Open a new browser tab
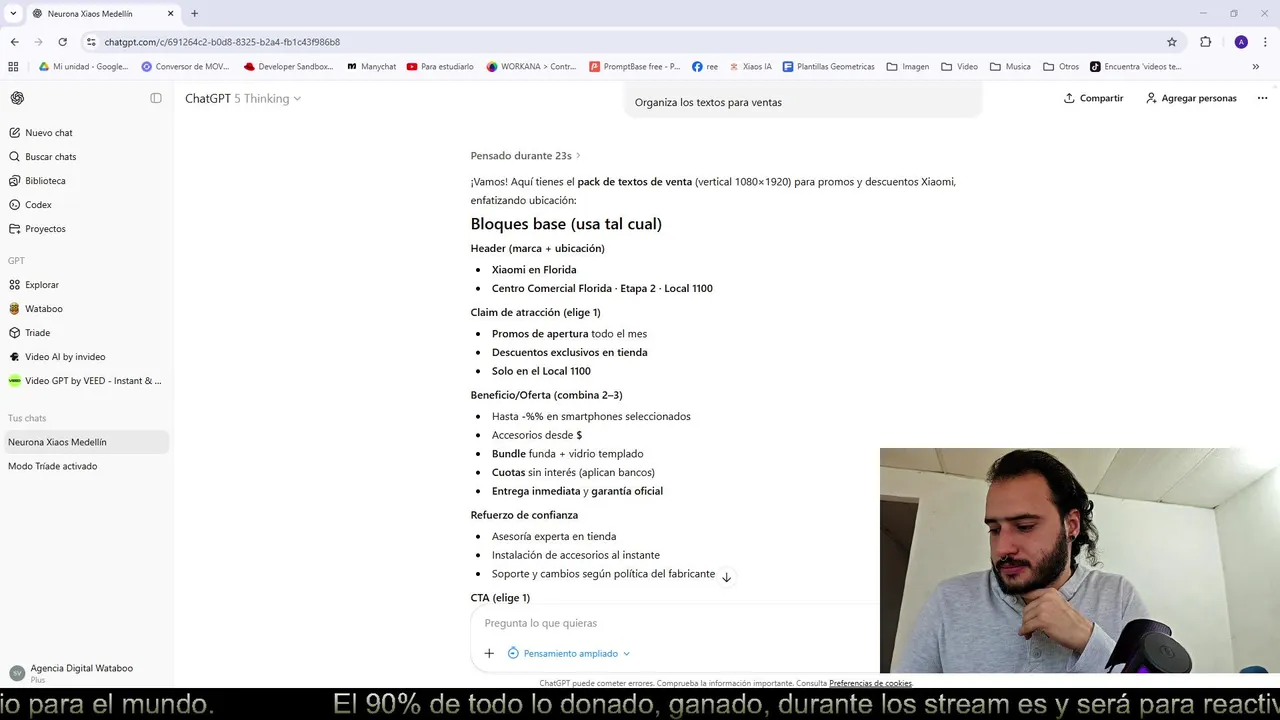 pos(194,14)
